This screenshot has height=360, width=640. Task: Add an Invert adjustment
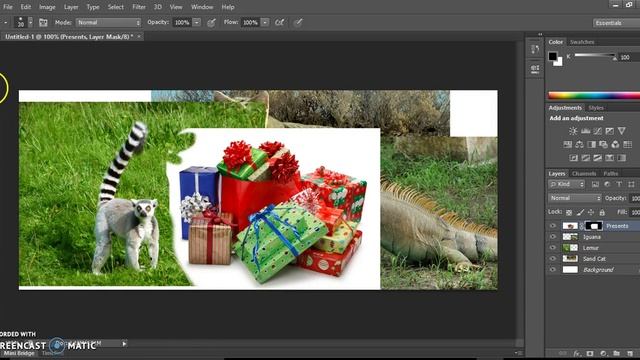click(573, 158)
